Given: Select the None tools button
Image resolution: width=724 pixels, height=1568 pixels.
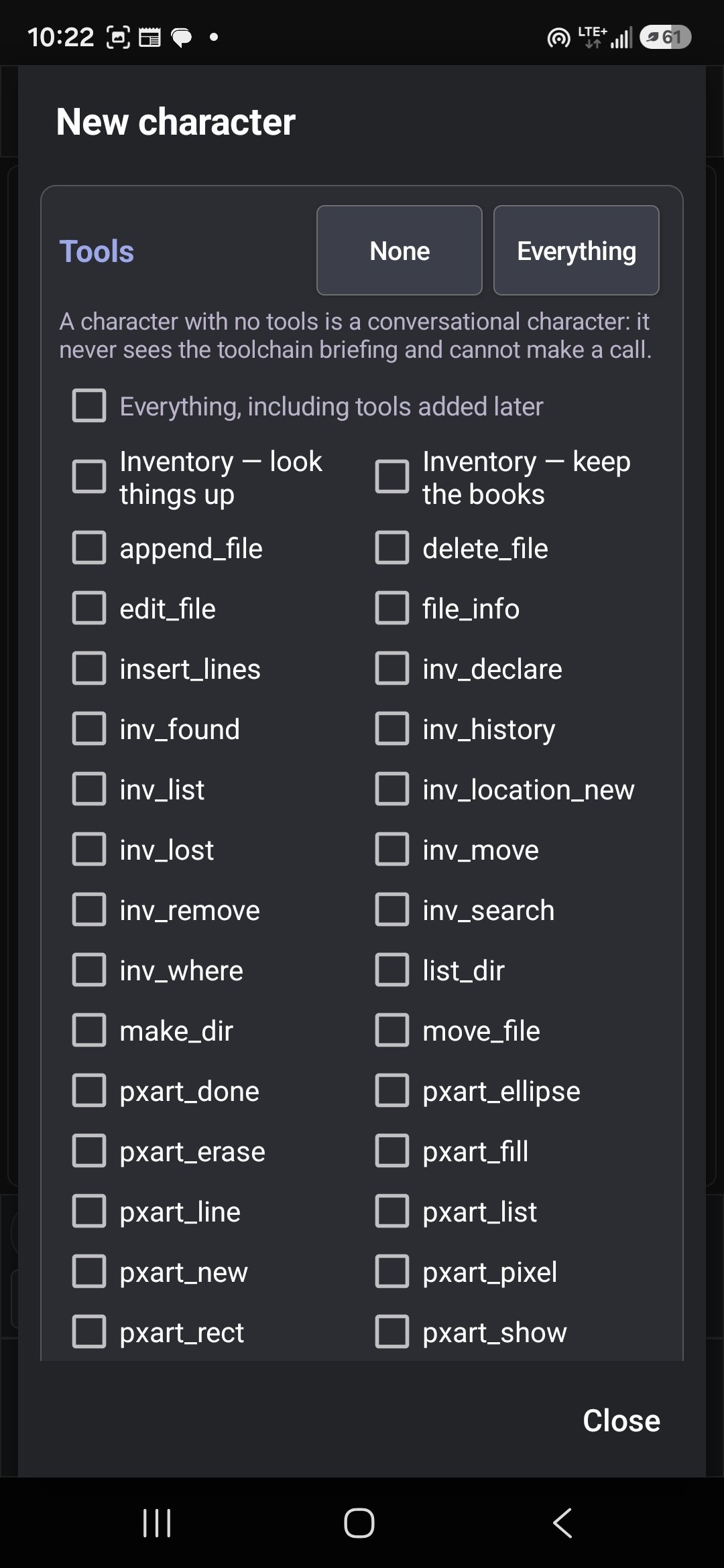Looking at the screenshot, I should (400, 251).
